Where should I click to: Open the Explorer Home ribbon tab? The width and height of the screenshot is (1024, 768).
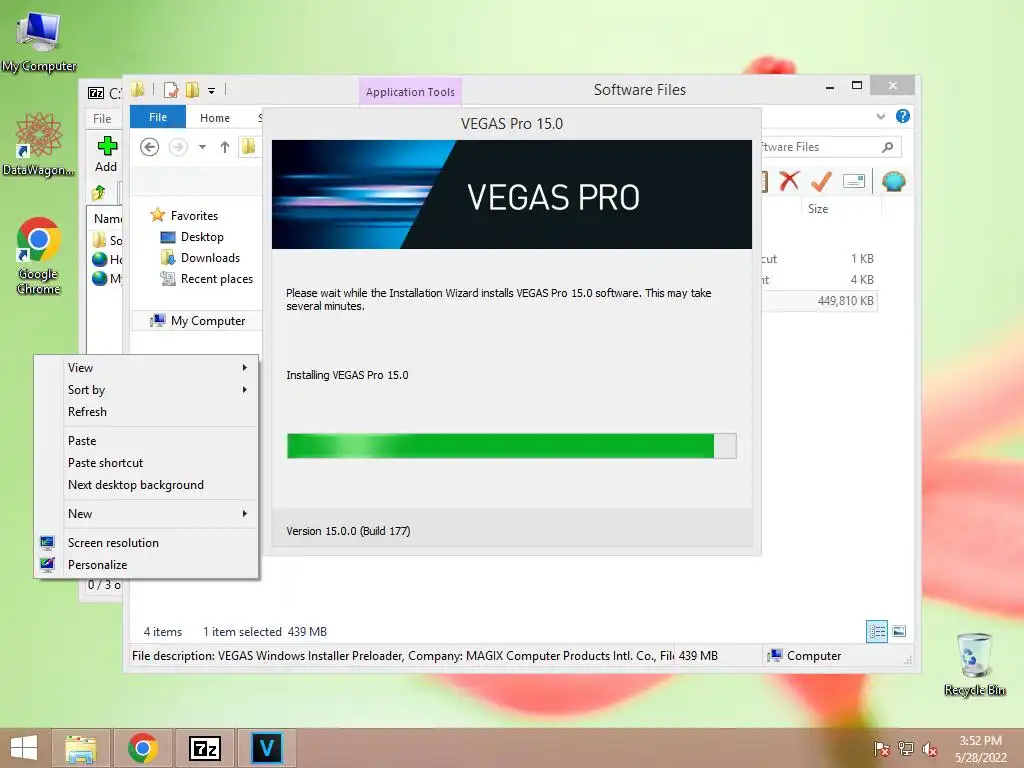coord(215,118)
